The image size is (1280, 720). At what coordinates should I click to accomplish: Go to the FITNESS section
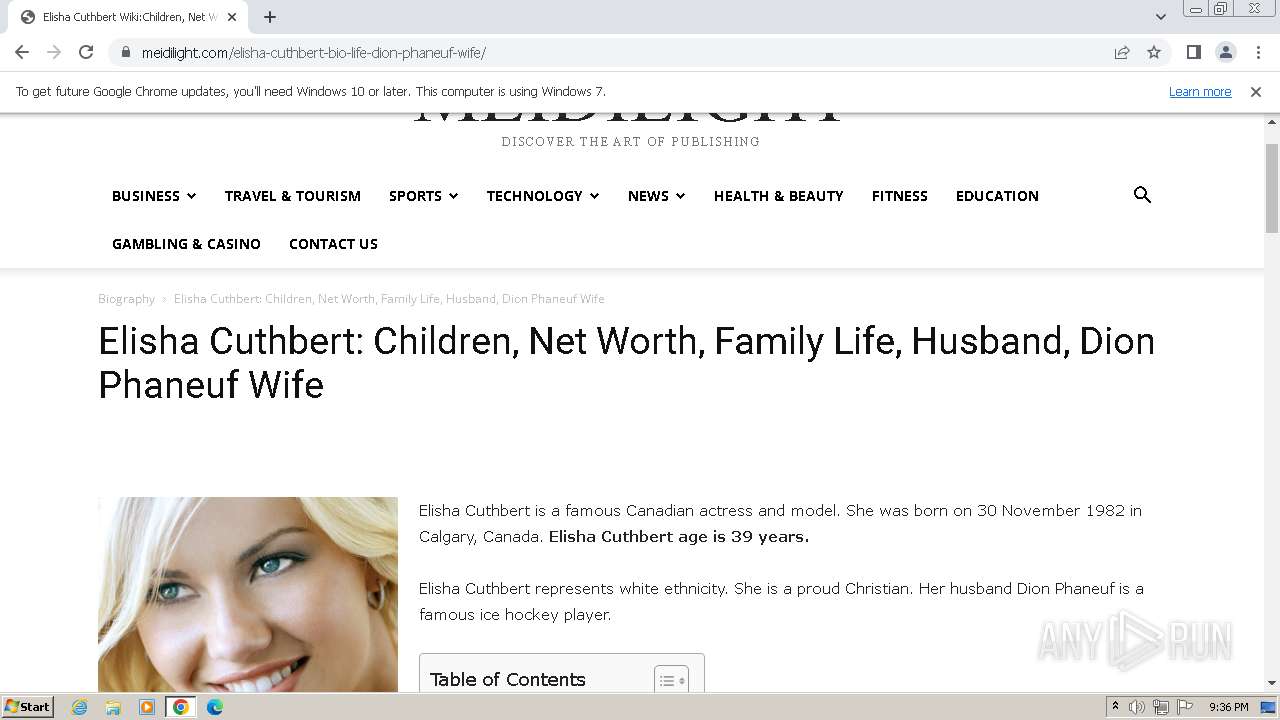pyautogui.click(x=900, y=196)
